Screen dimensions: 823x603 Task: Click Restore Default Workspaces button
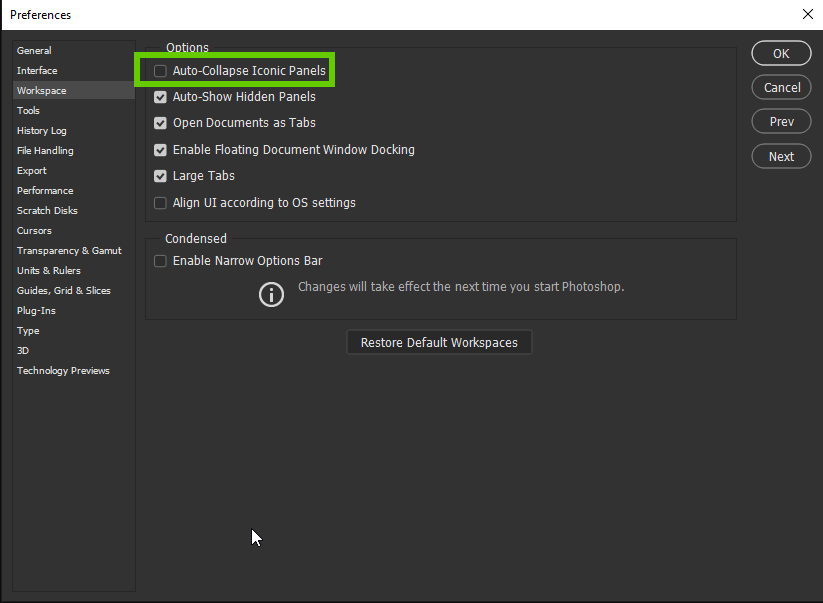439,342
